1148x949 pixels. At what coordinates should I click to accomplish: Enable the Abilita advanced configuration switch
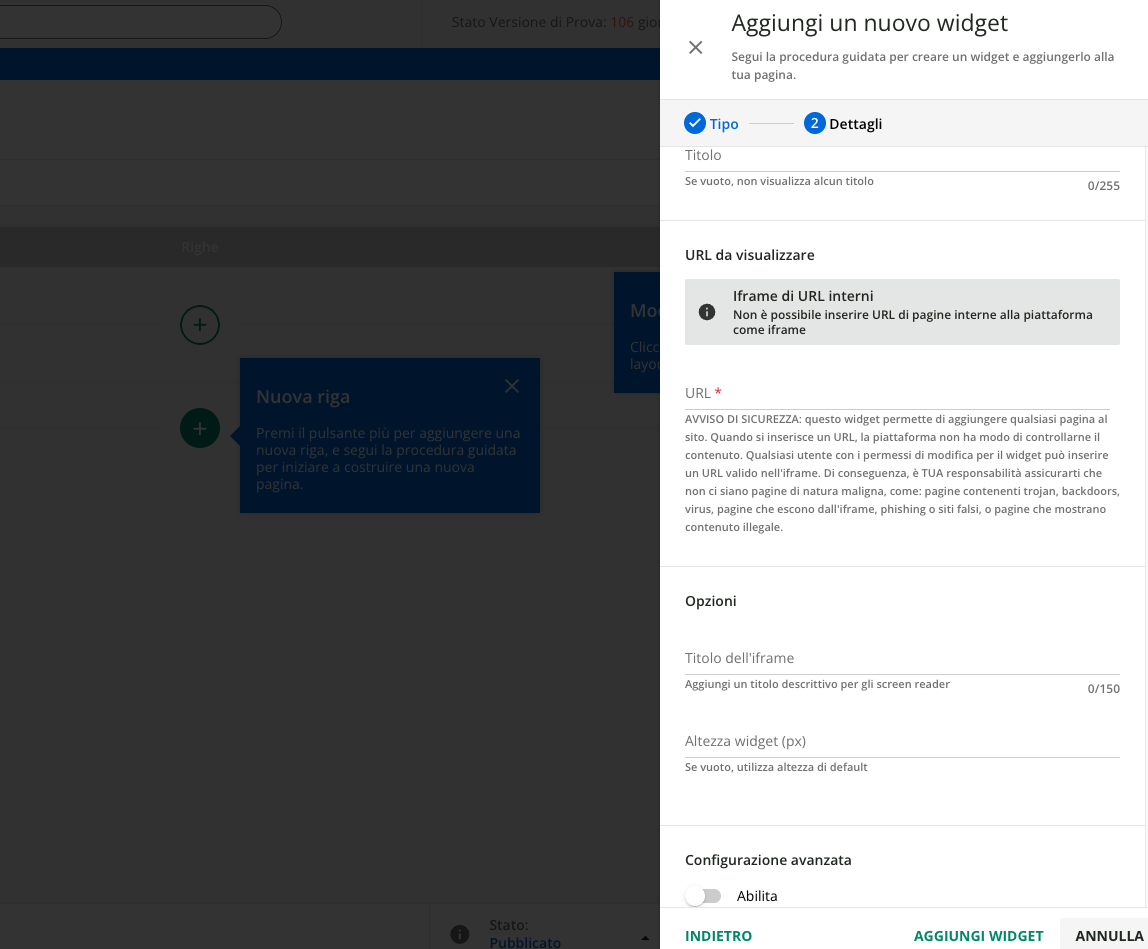704,896
